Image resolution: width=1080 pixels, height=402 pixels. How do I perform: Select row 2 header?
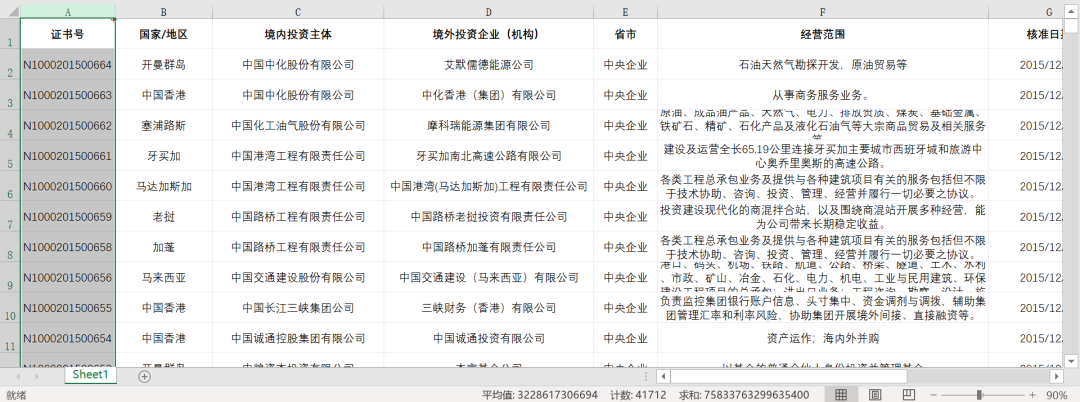[x=10, y=64]
